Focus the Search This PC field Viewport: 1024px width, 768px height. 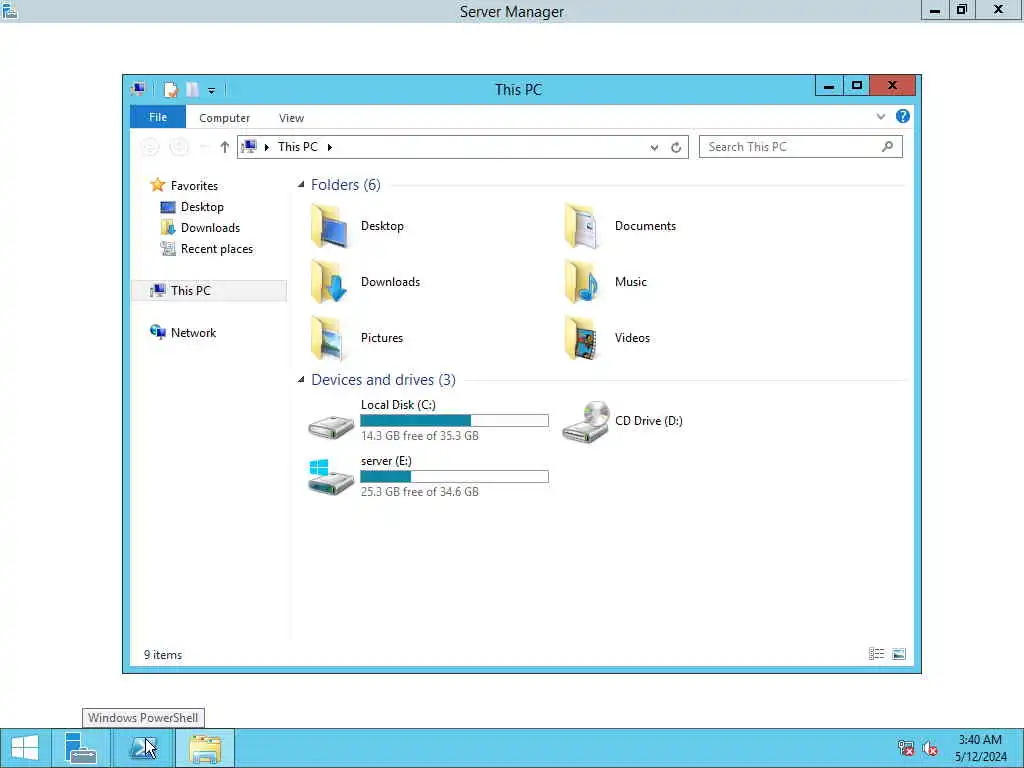click(x=801, y=147)
